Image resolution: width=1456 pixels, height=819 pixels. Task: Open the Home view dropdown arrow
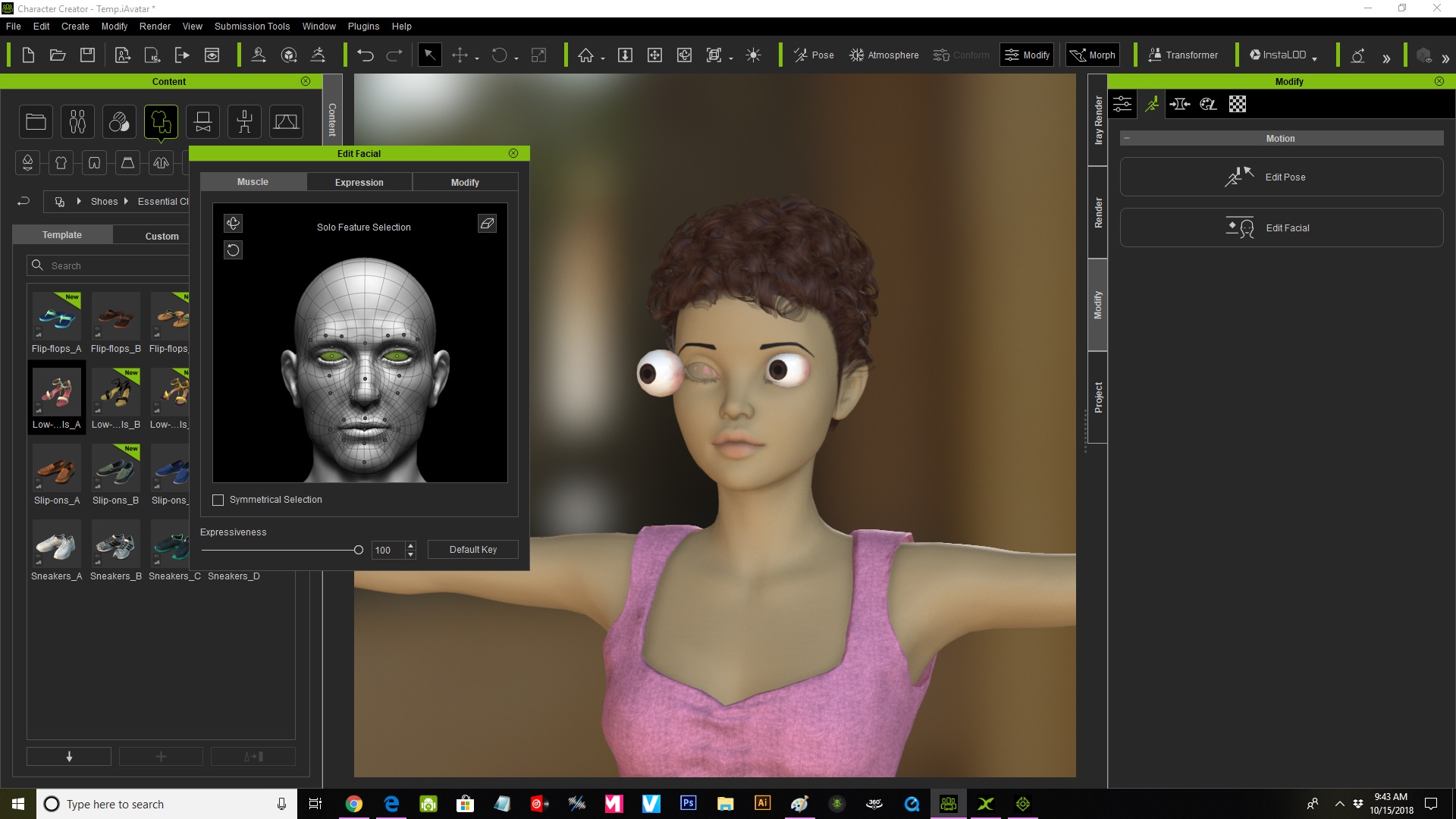(x=603, y=58)
